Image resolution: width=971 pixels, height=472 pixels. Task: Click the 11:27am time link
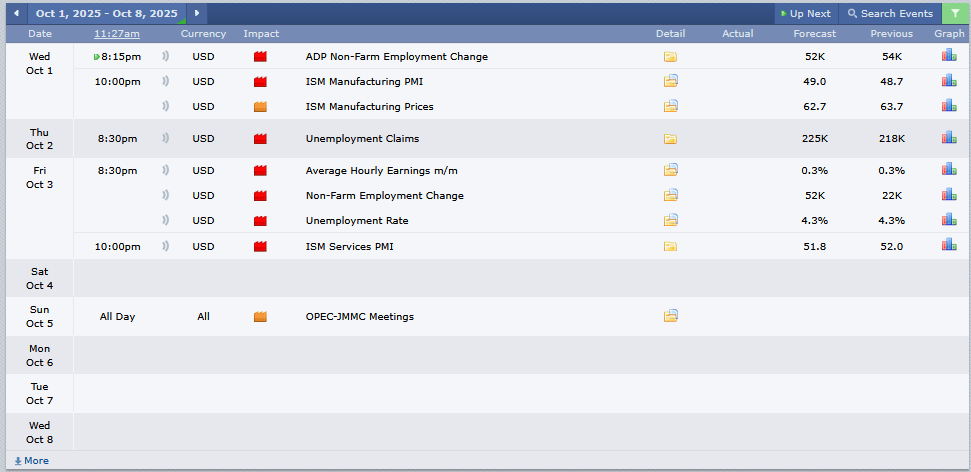tap(117, 34)
